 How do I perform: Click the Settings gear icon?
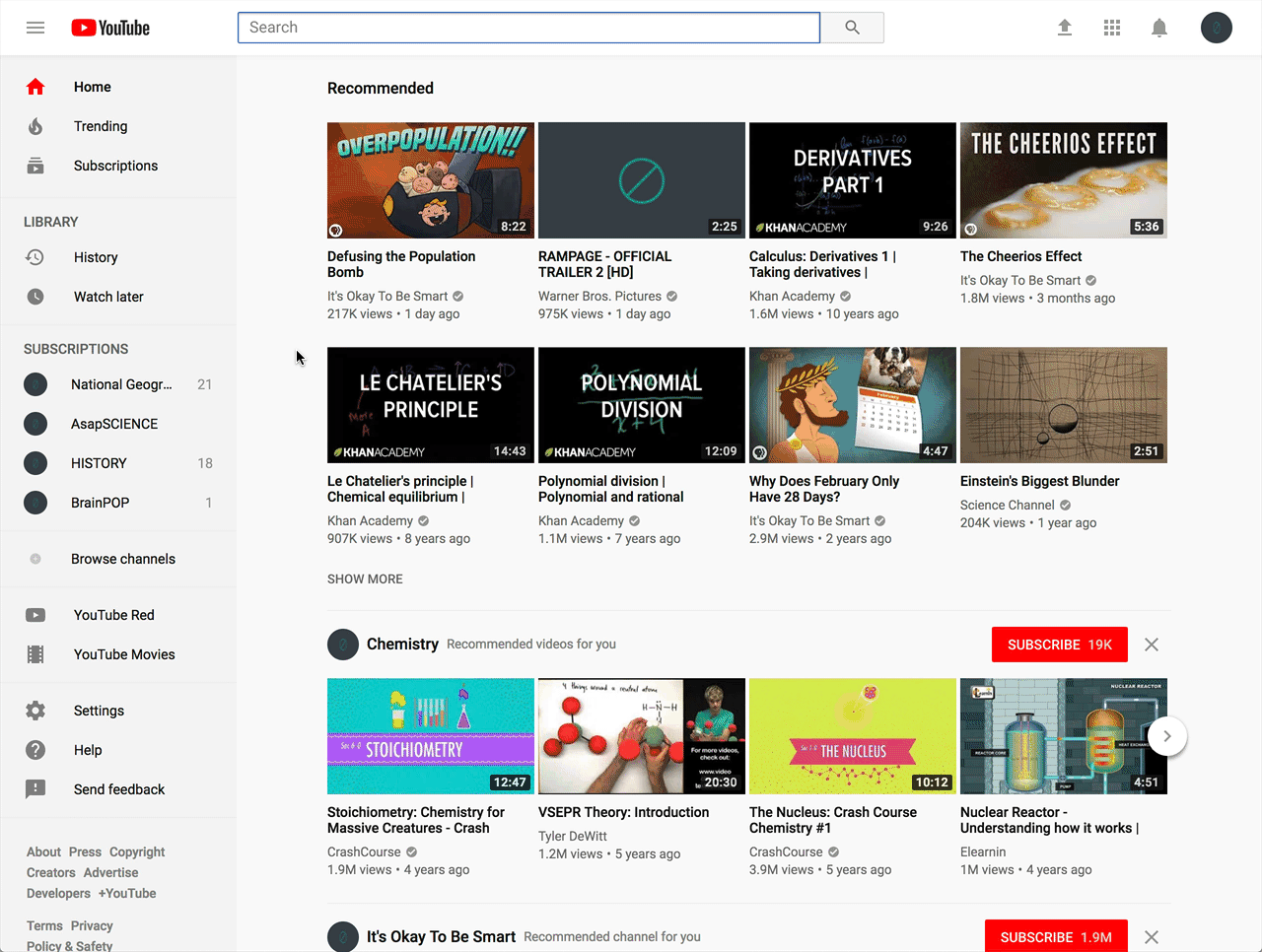point(35,711)
